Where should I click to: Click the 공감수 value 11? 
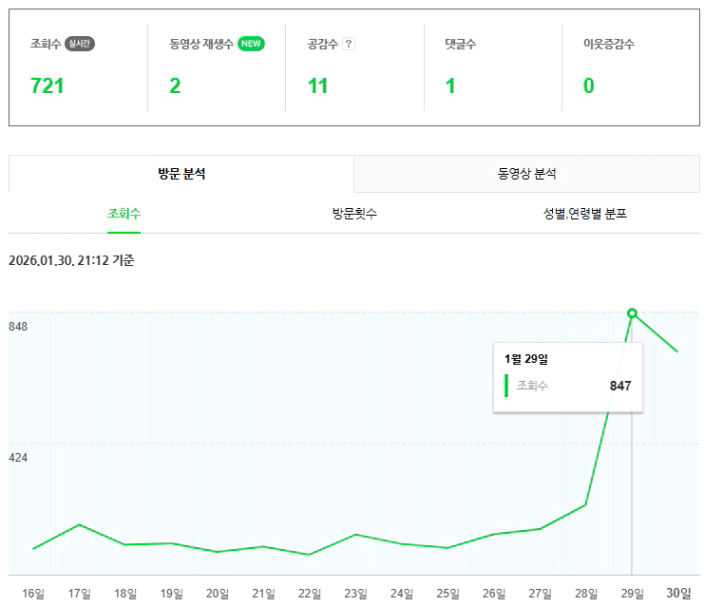318,86
